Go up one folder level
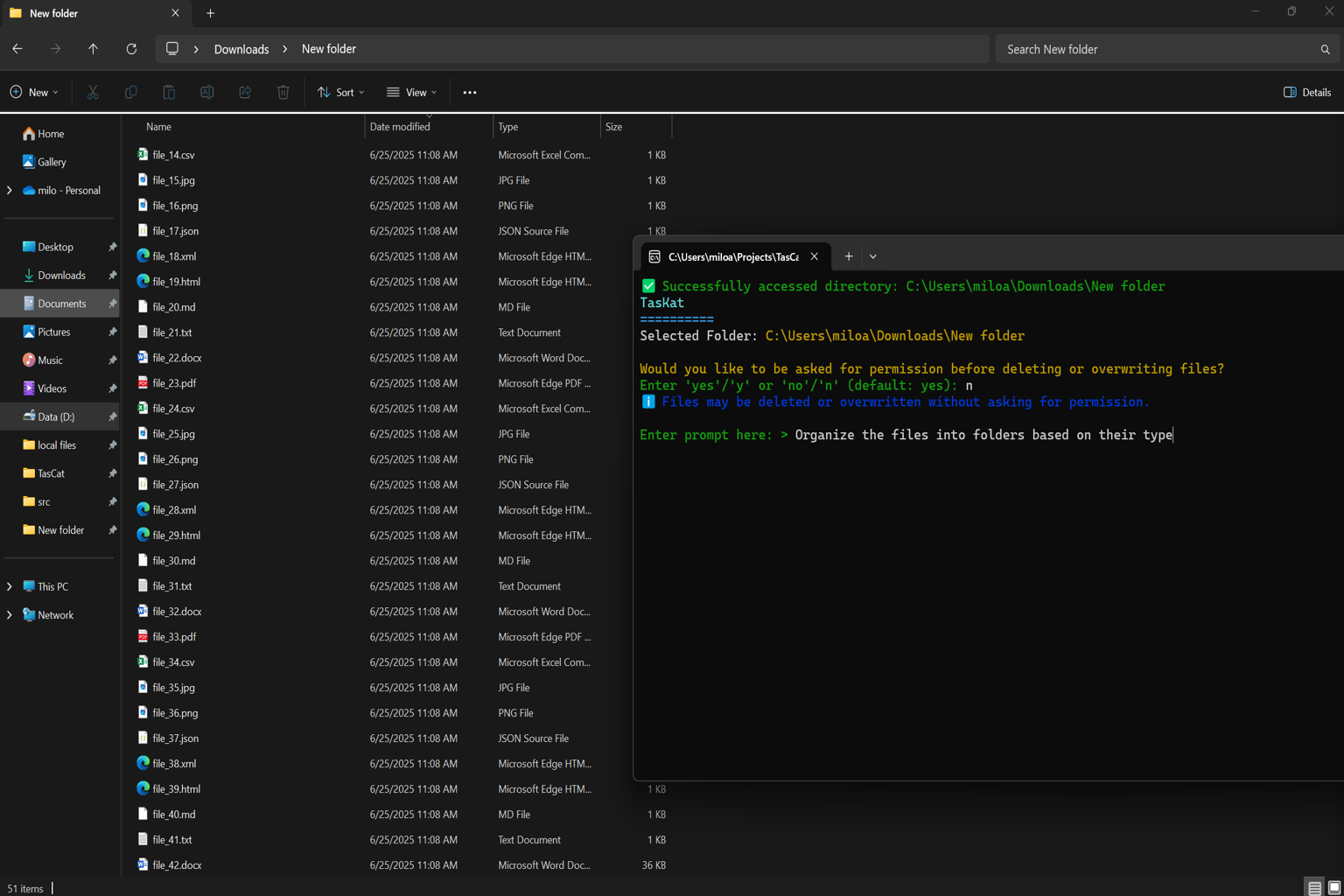 pyautogui.click(x=93, y=49)
